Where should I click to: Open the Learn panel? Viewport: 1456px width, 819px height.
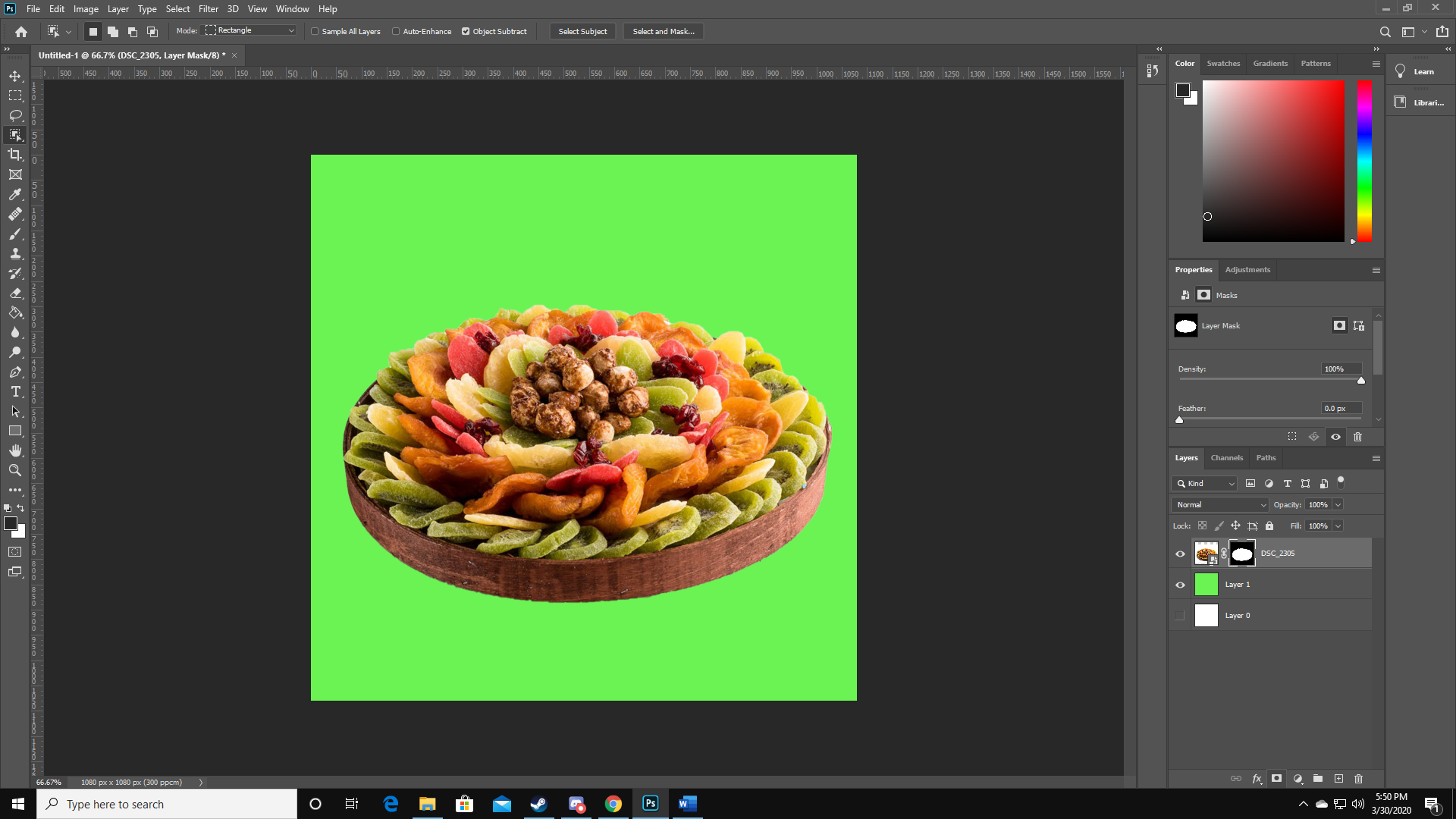click(1416, 72)
